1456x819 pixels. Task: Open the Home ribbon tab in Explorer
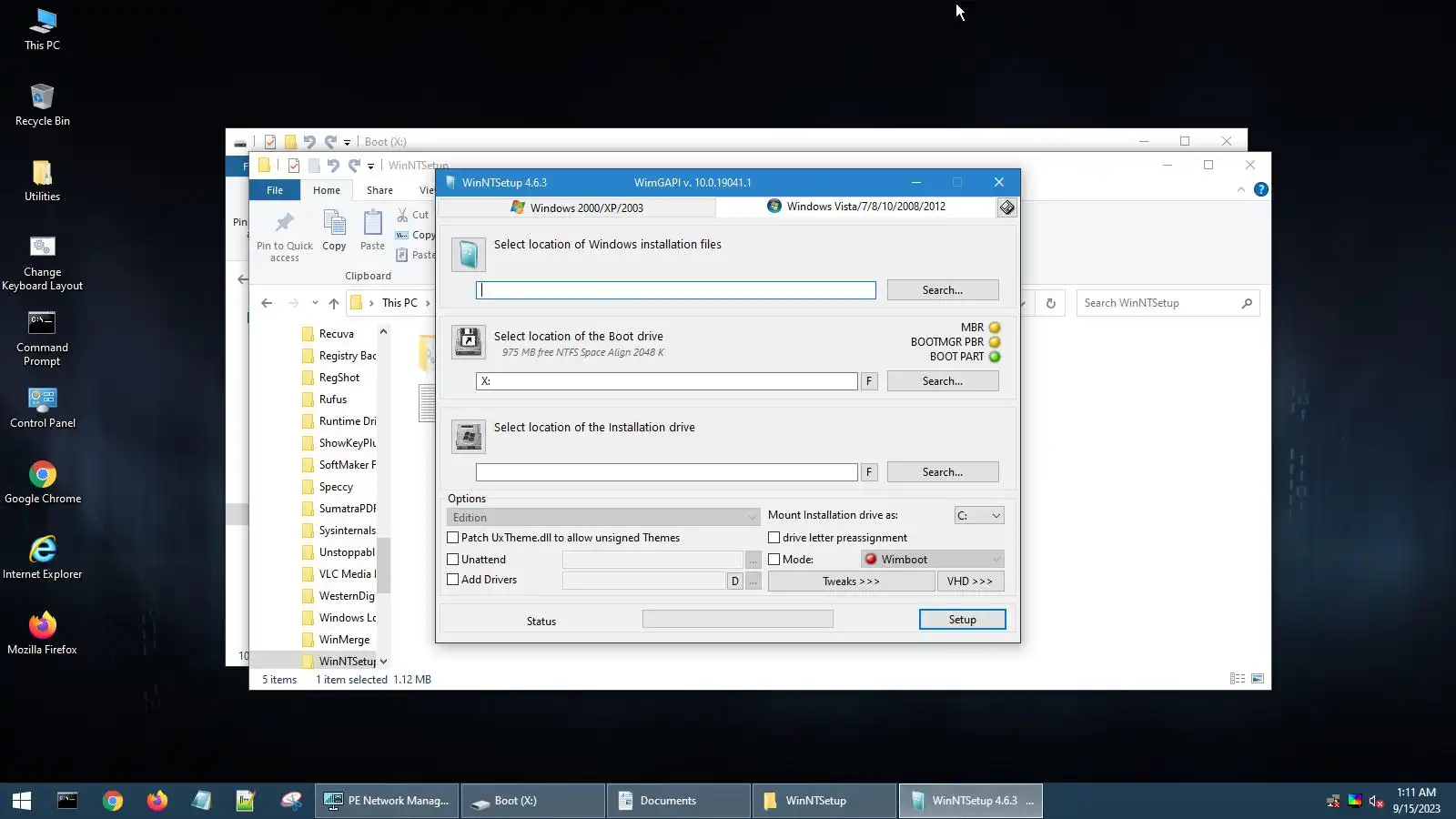point(327,190)
